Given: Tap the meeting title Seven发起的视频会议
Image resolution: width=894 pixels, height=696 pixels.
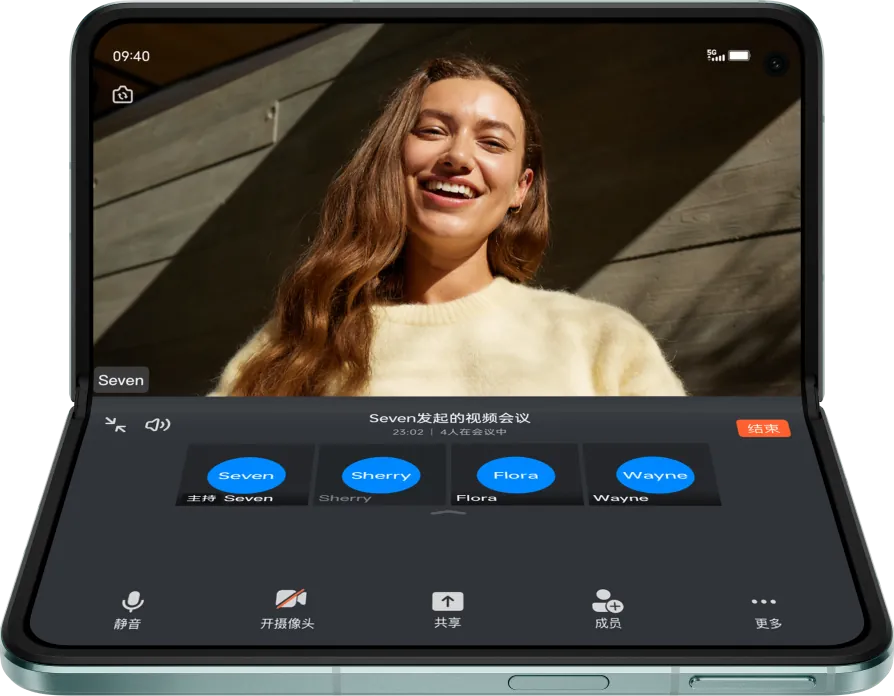Looking at the screenshot, I should tap(446, 418).
